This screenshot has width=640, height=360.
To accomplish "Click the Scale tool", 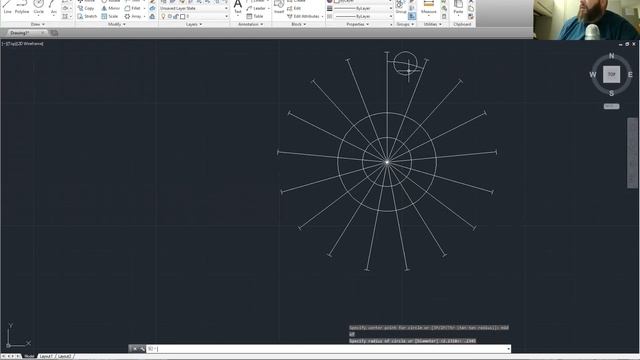I will pyautogui.click(x=110, y=16).
